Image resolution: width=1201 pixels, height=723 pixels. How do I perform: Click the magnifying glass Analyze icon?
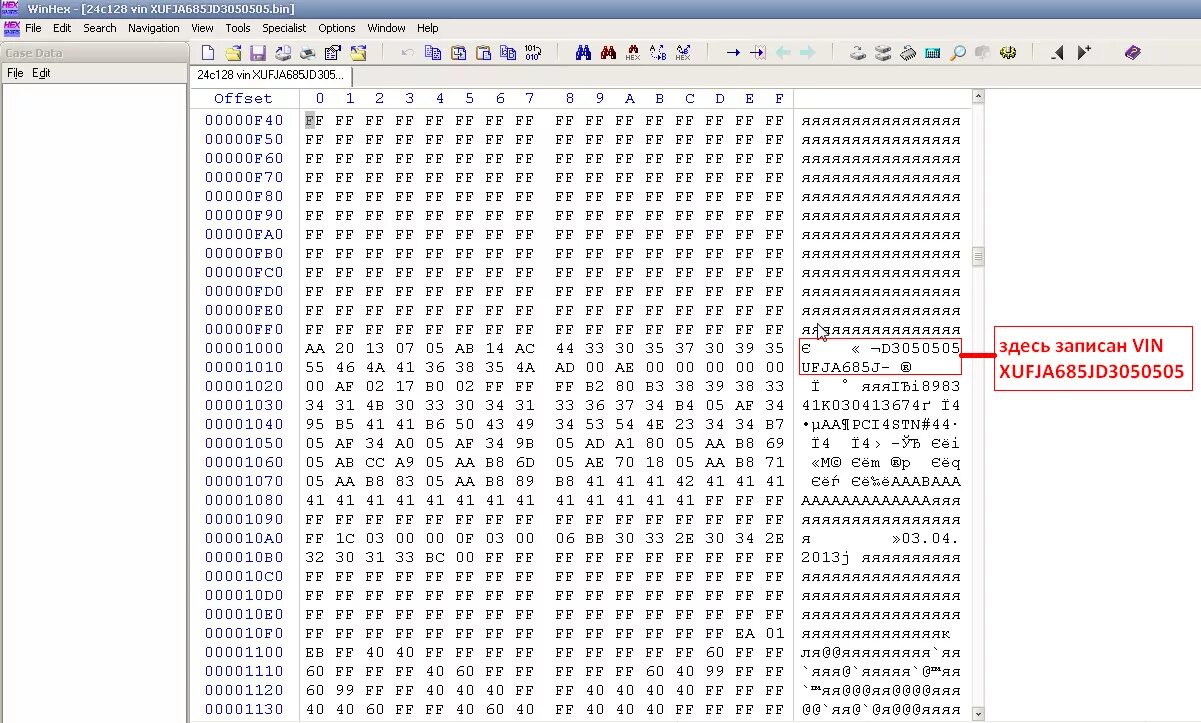958,53
